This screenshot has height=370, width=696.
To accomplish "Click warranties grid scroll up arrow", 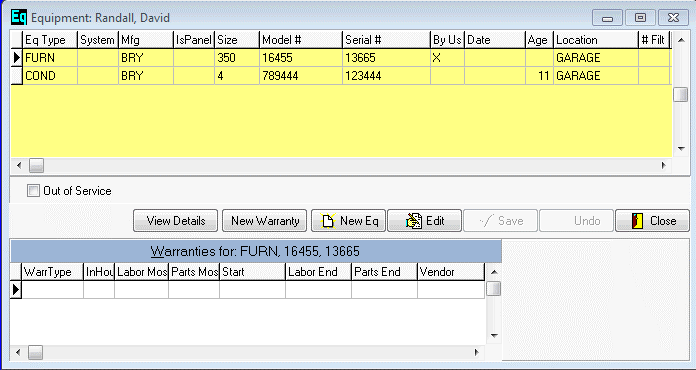I will [x=494, y=272].
